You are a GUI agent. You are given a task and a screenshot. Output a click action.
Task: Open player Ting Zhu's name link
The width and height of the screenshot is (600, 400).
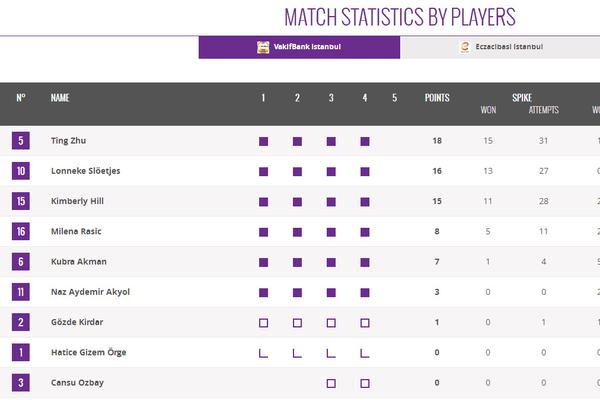[x=68, y=141]
